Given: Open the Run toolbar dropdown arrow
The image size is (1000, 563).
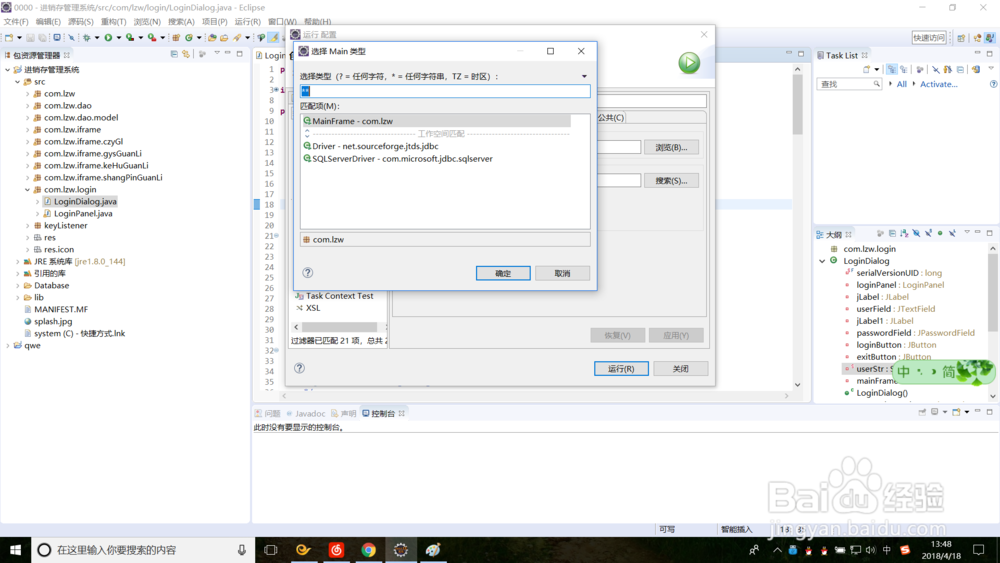Looking at the screenshot, I should [x=119, y=38].
